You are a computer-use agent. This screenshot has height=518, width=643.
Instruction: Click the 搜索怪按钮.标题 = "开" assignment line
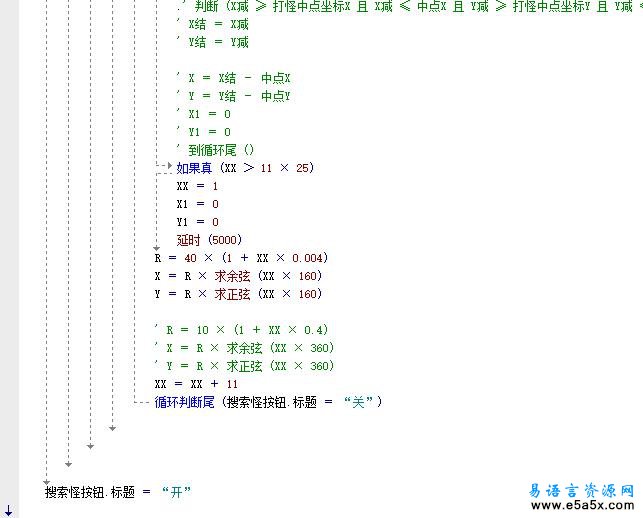117,492
